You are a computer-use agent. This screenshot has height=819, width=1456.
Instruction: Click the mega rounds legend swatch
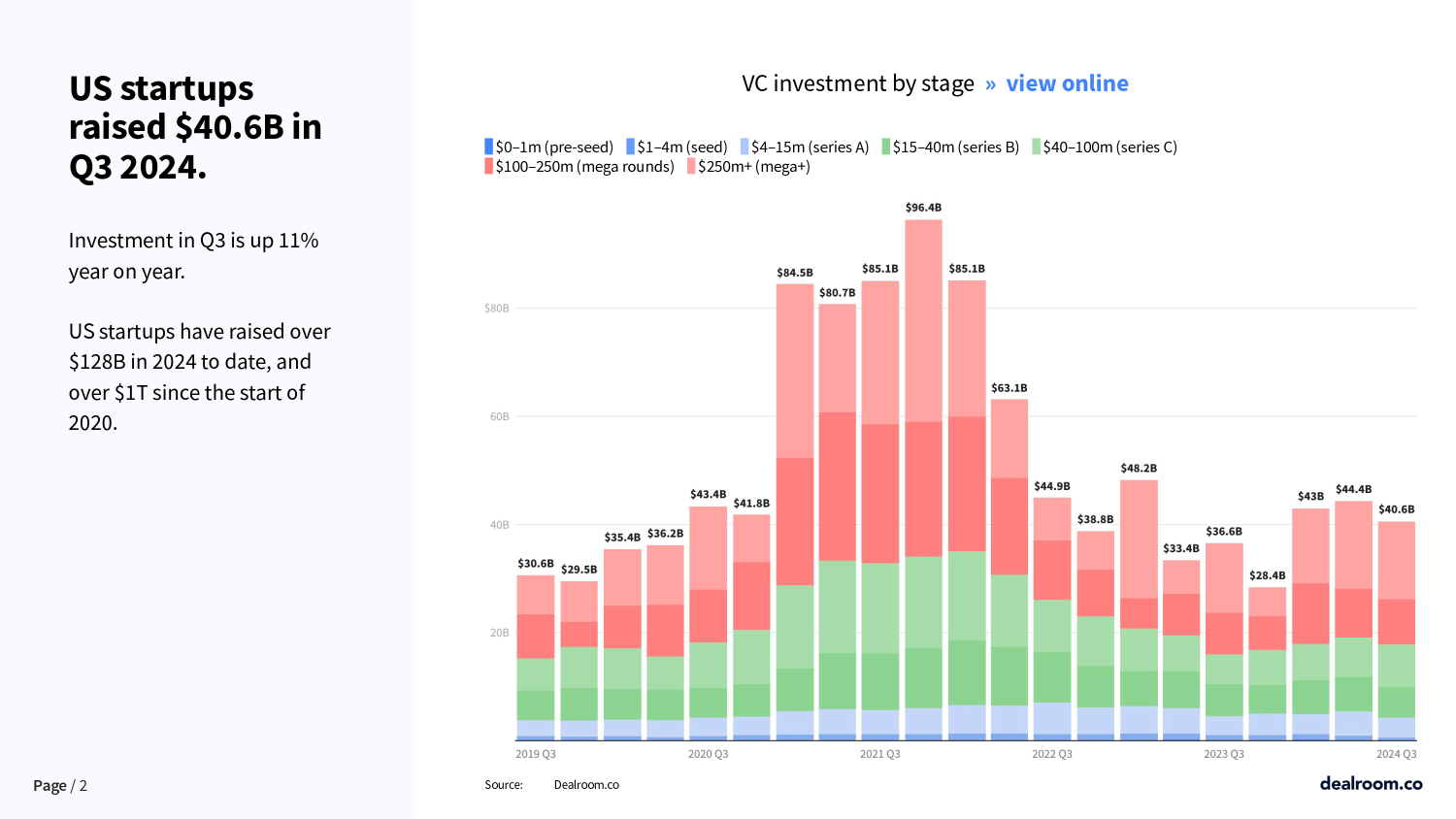[489, 166]
